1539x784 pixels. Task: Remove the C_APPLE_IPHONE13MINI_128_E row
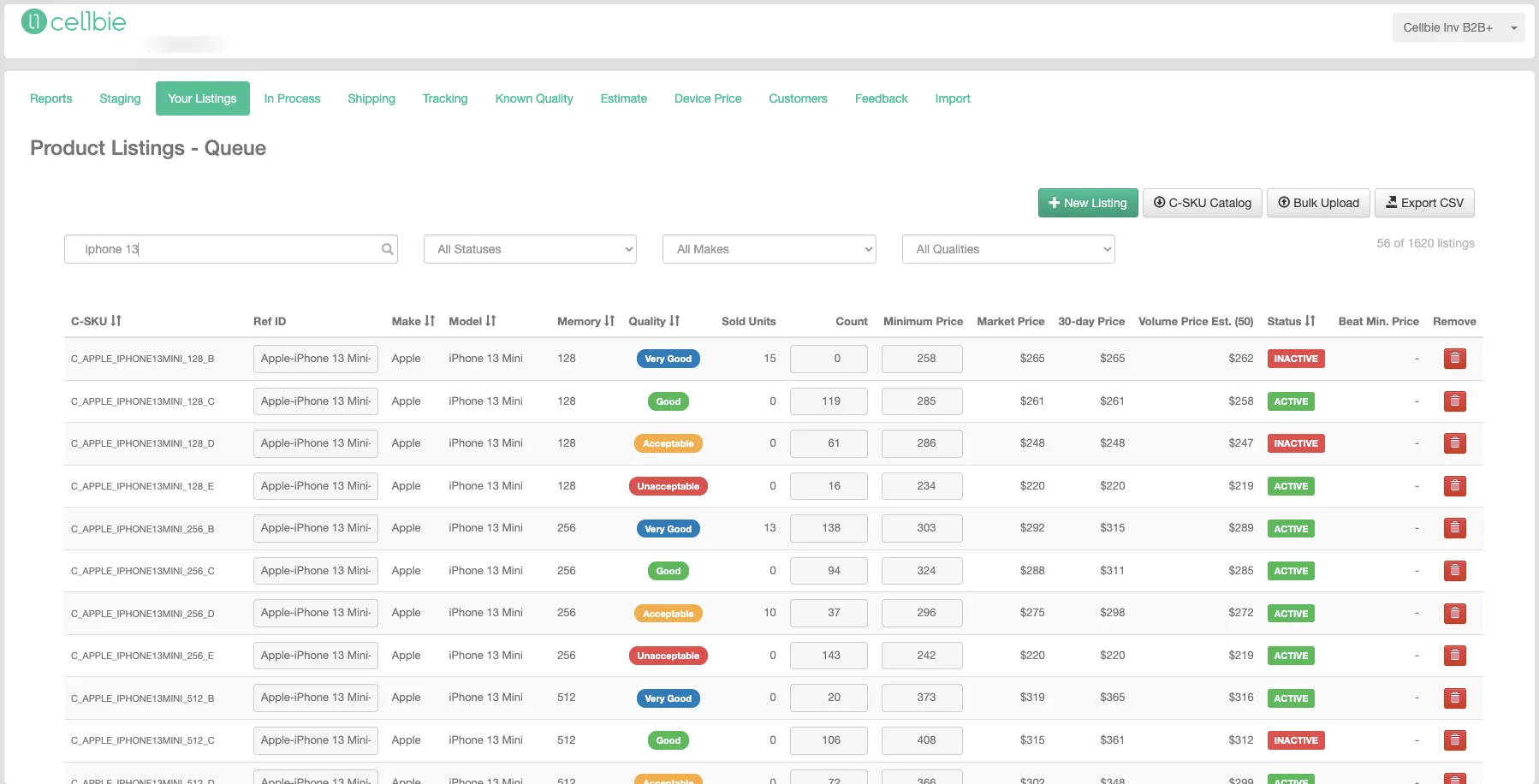point(1454,486)
